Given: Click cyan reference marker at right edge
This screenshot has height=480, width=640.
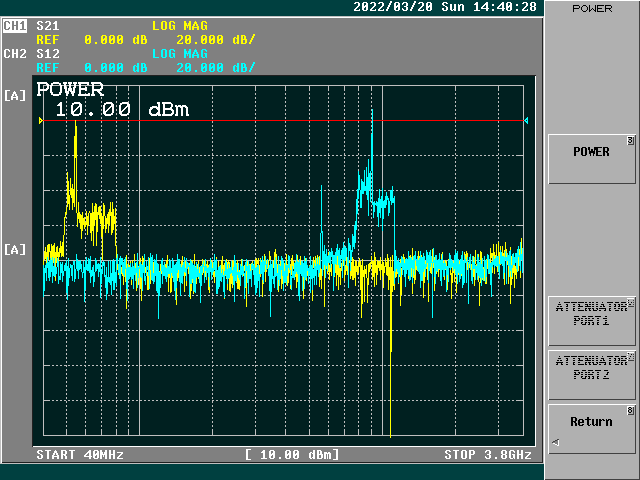Looking at the screenshot, I should coord(526,120).
